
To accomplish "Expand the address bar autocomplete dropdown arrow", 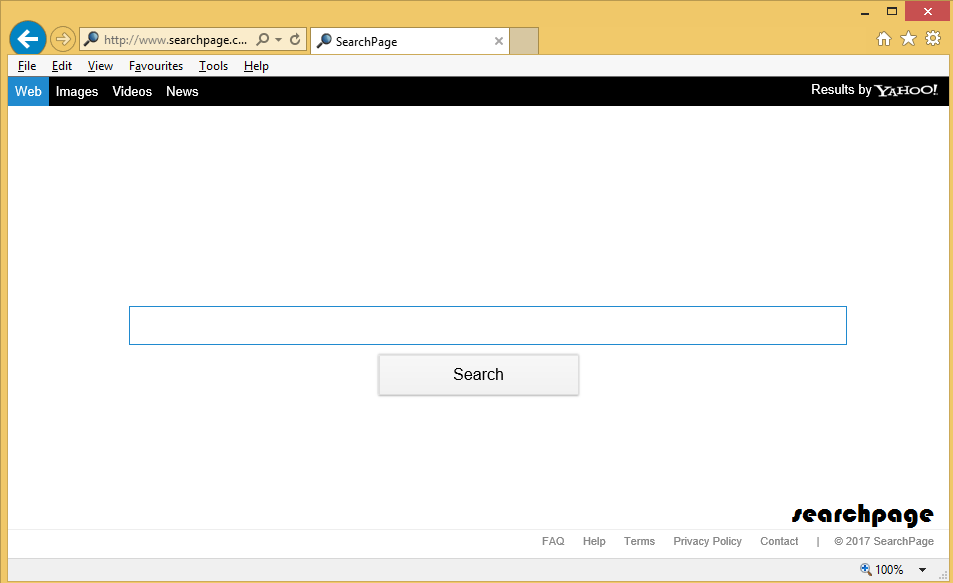I will coord(278,40).
